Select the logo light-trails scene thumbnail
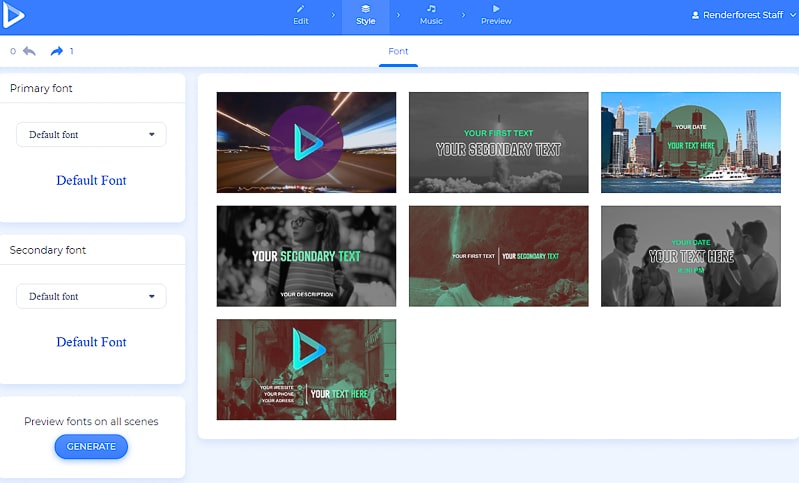799x483 pixels. point(306,142)
